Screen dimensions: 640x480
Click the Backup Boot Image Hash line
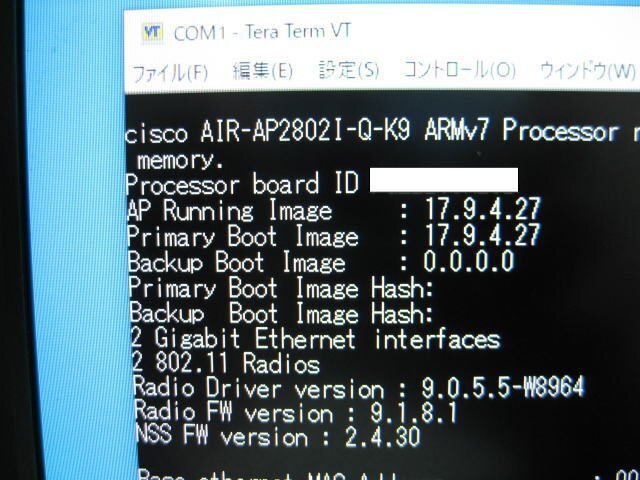[x=281, y=313]
